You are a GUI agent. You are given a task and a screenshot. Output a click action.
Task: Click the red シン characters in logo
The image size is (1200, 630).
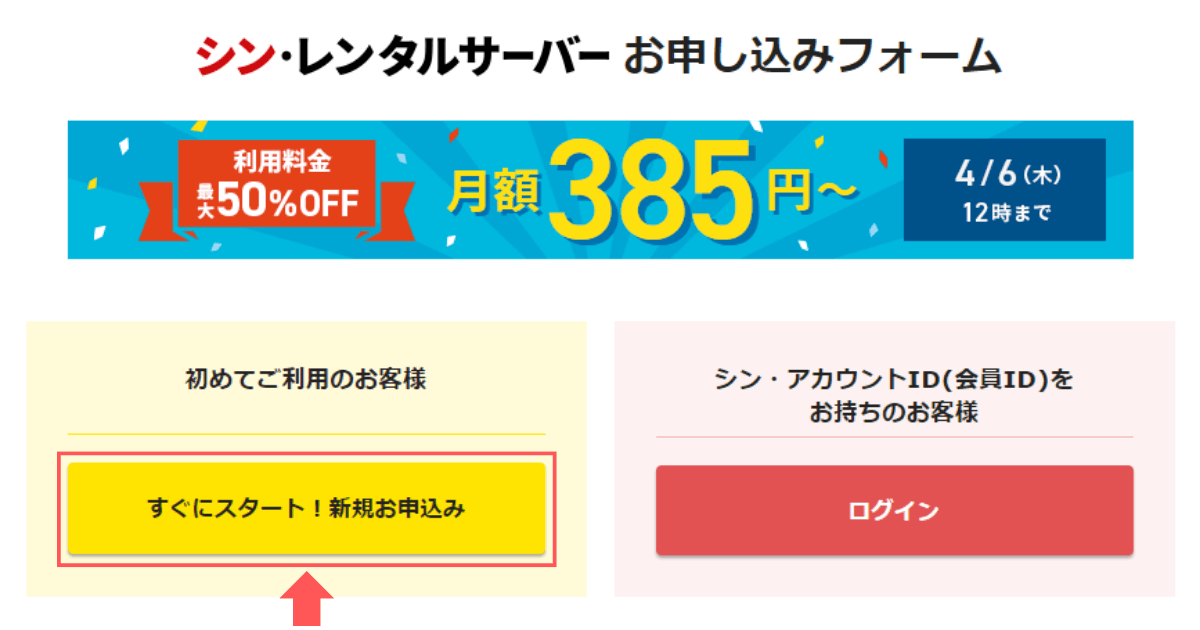[x=234, y=57]
